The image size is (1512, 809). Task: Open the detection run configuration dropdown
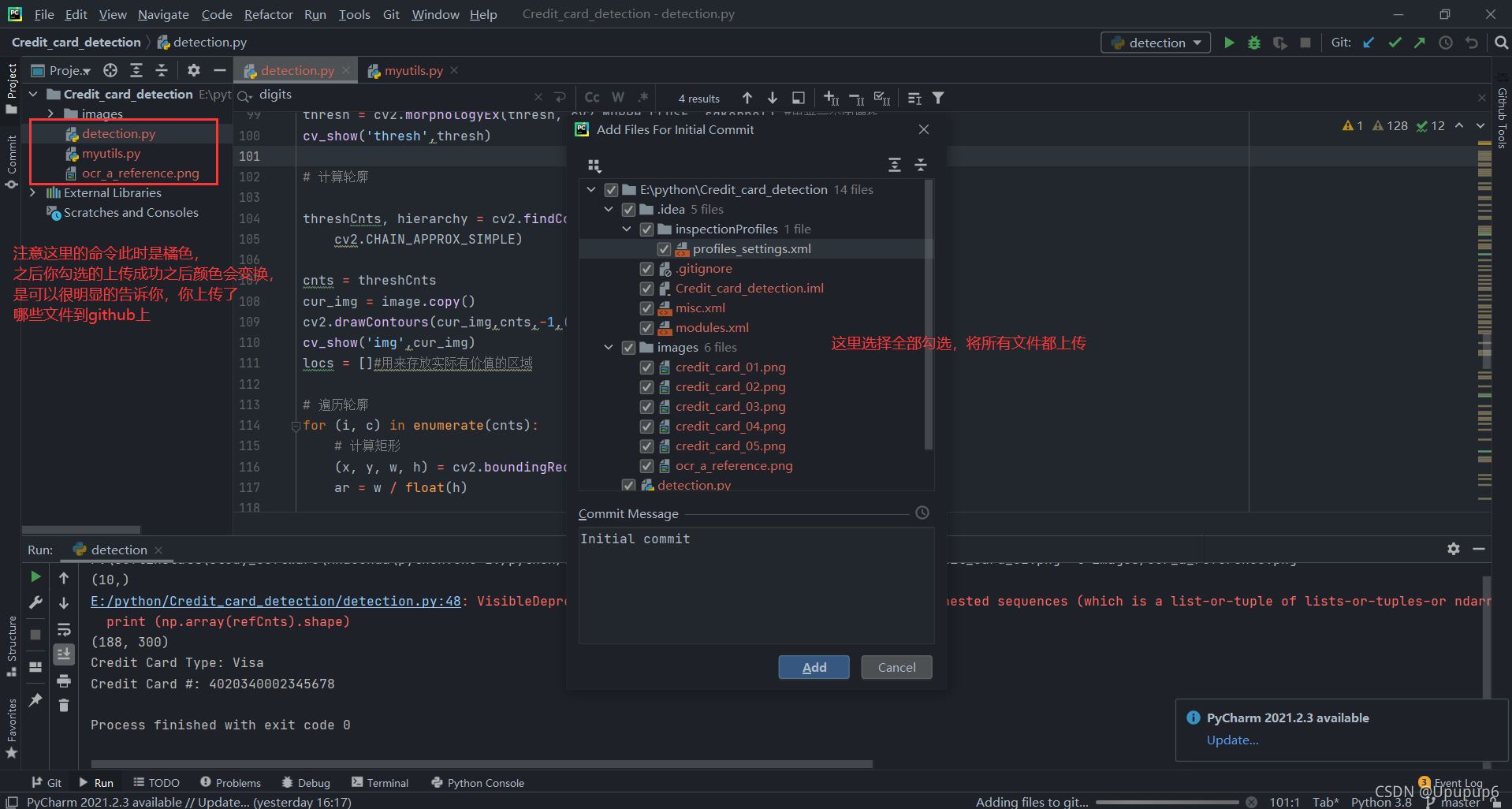click(x=1156, y=43)
